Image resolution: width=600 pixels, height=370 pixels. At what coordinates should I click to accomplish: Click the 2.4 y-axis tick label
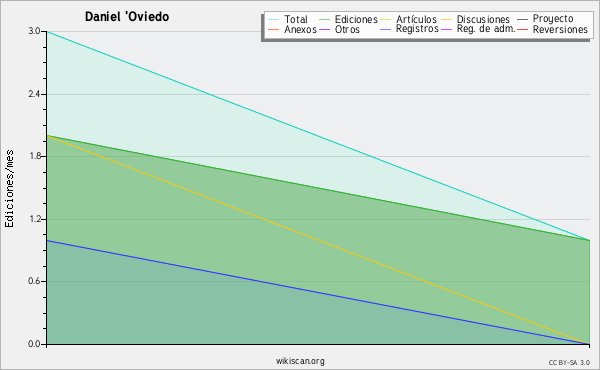34,94
